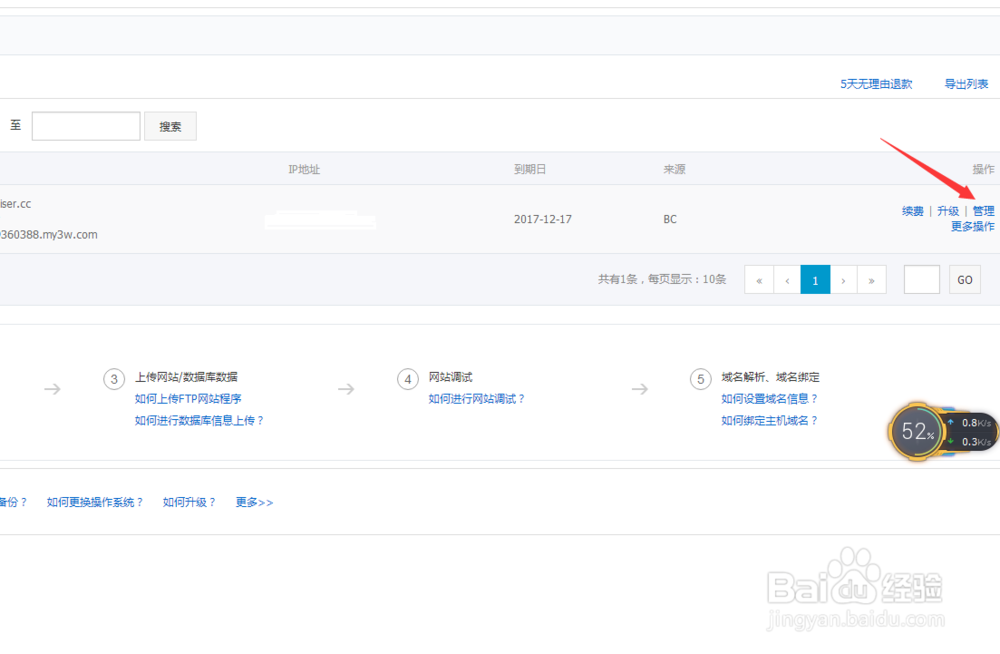Image resolution: width=1000 pixels, height=654 pixels.
Task: Go to next page with › button
Action: [x=843, y=279]
